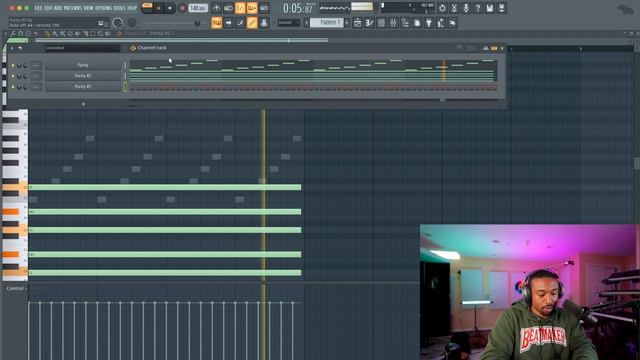Click the piano roll zoom tool icon
The width and height of the screenshot is (640, 360).
coord(100,34)
